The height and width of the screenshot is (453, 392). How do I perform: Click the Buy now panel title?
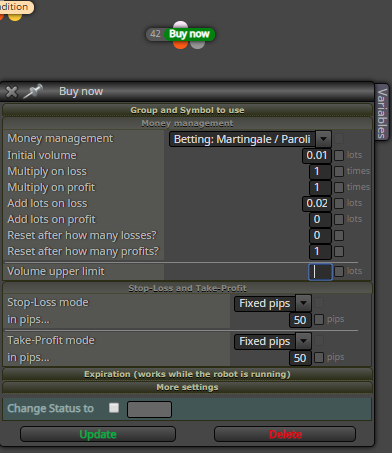(81, 91)
